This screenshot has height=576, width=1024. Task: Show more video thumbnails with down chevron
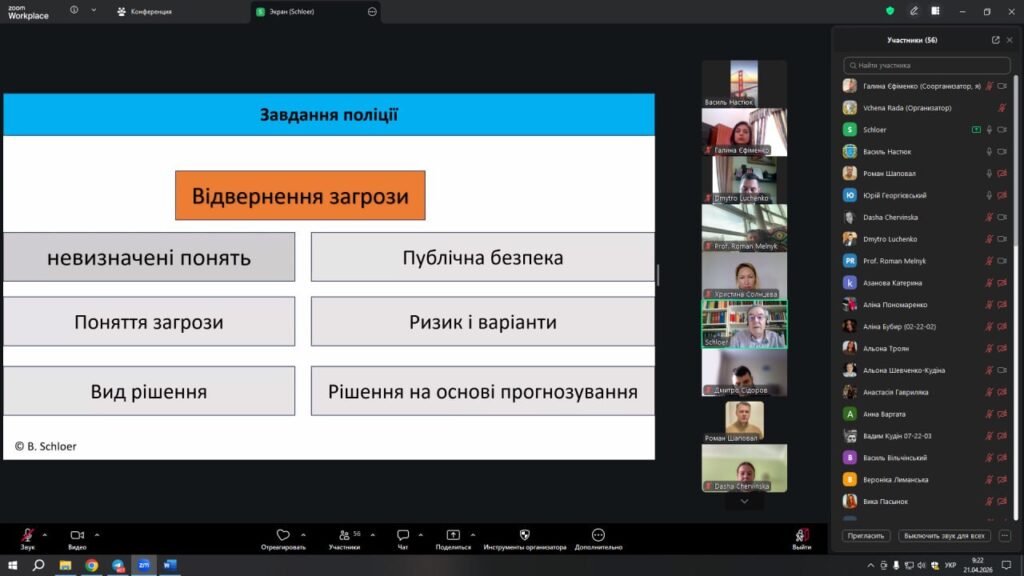tap(743, 501)
